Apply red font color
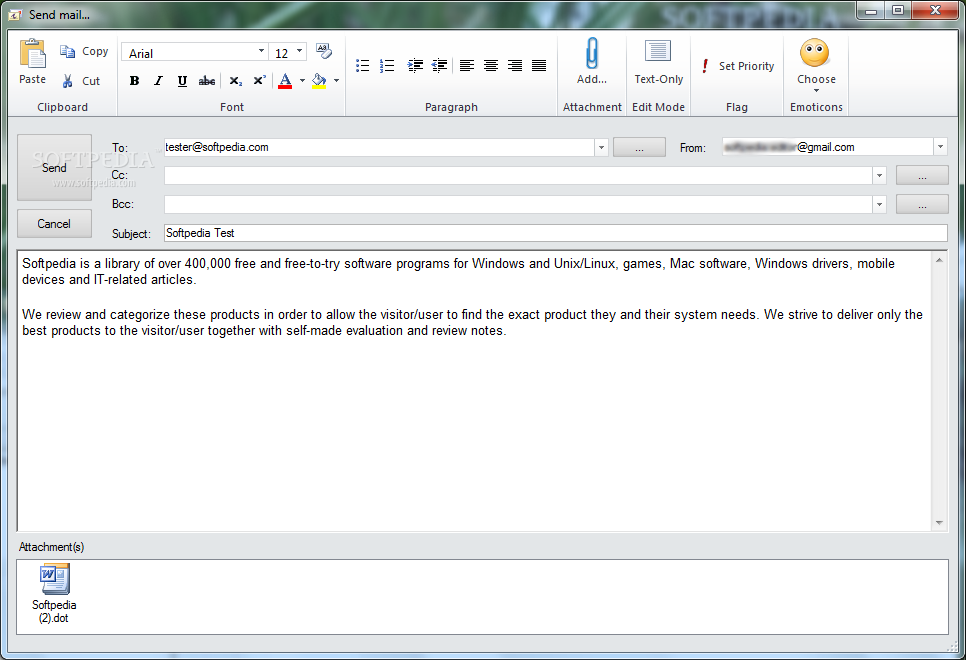The height and width of the screenshot is (660, 966). tap(285, 81)
